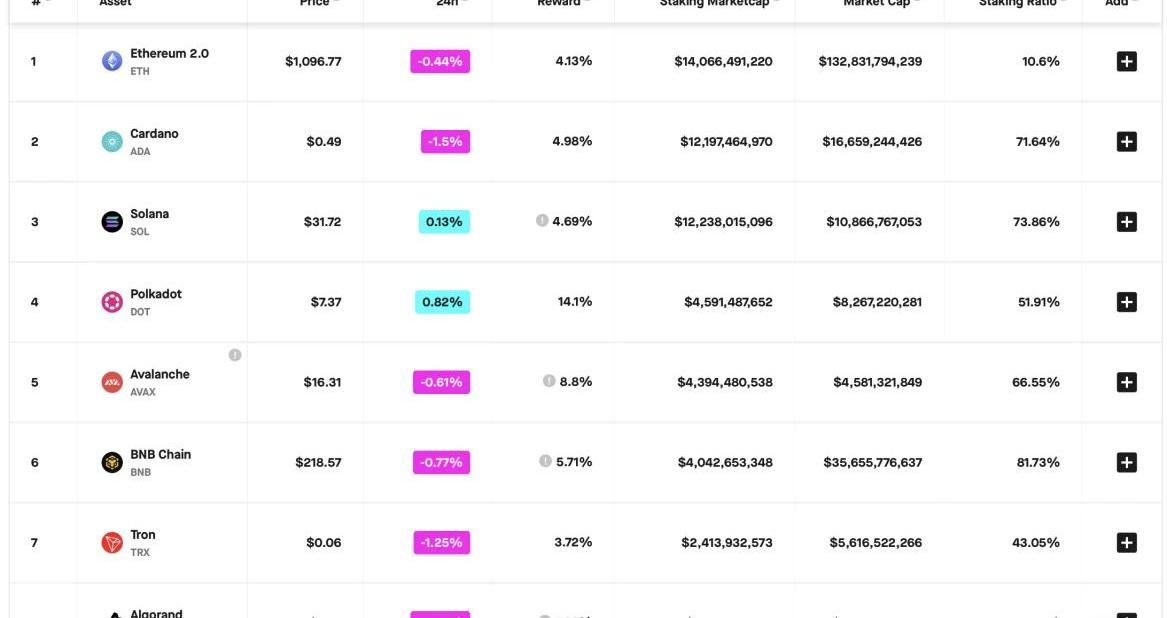This screenshot has height=618, width=1167.
Task: Add BNB Chain via its plus button
Action: point(1126,462)
